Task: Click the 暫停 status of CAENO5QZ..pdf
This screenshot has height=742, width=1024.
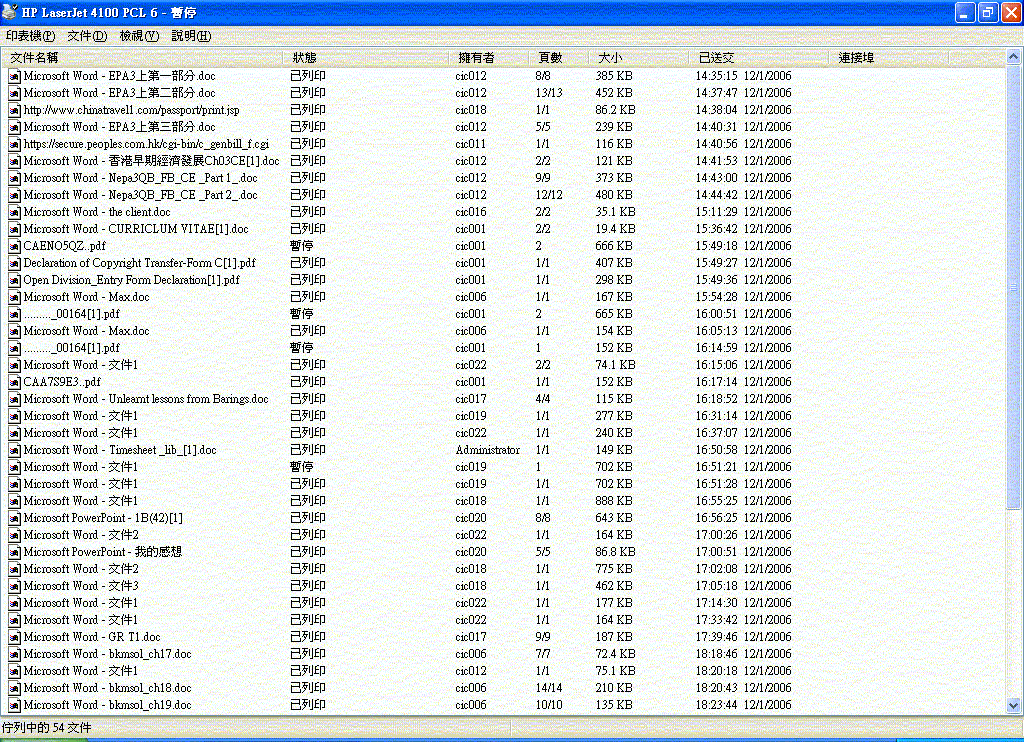Action: [302, 246]
